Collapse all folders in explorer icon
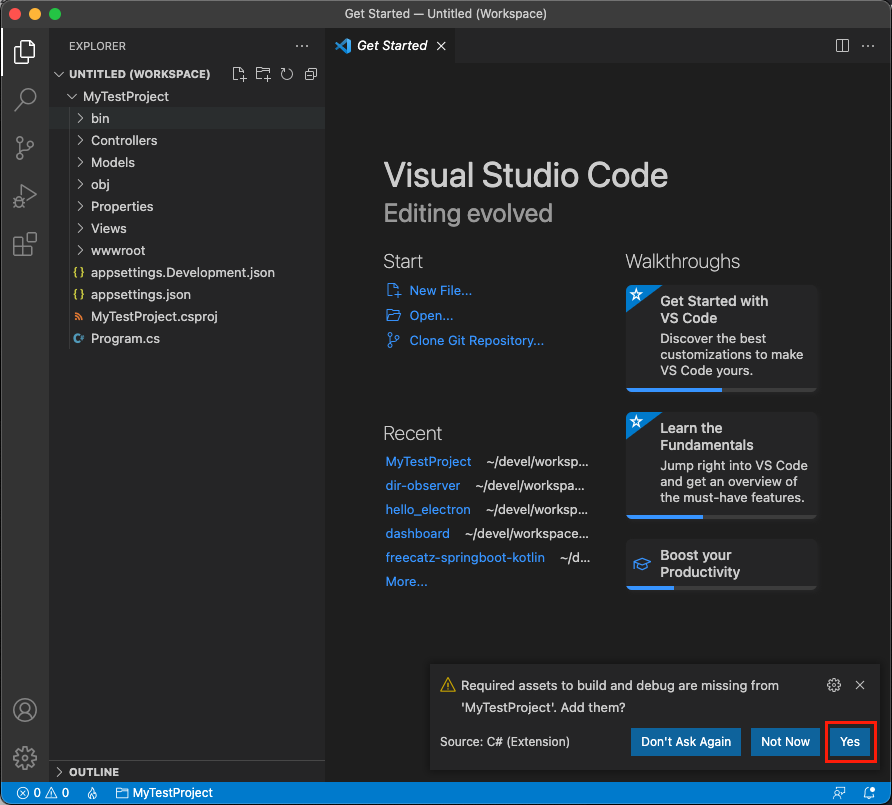This screenshot has width=892, height=805. [x=311, y=74]
